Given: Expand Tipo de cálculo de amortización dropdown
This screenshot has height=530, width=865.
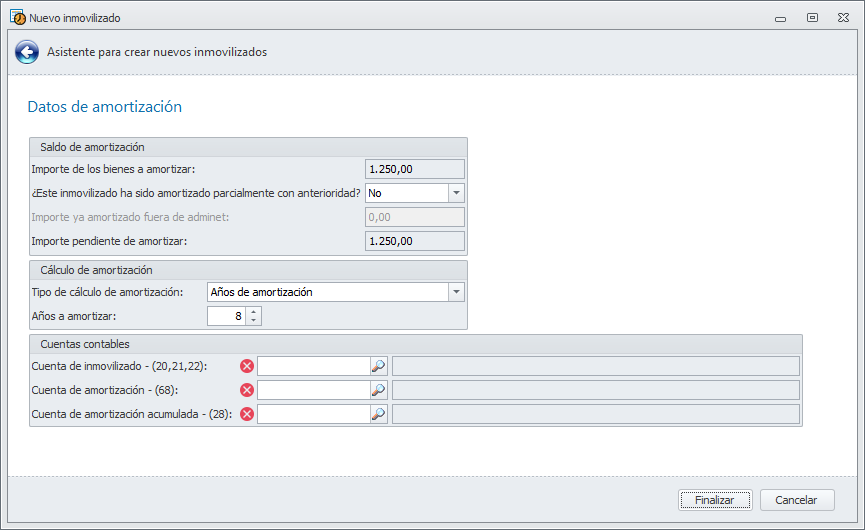Looking at the screenshot, I should pos(456,292).
